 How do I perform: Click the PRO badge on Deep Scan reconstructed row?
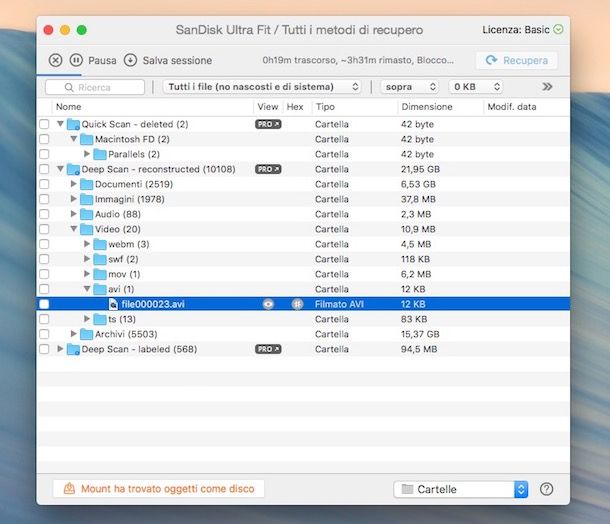pyautogui.click(x=268, y=169)
